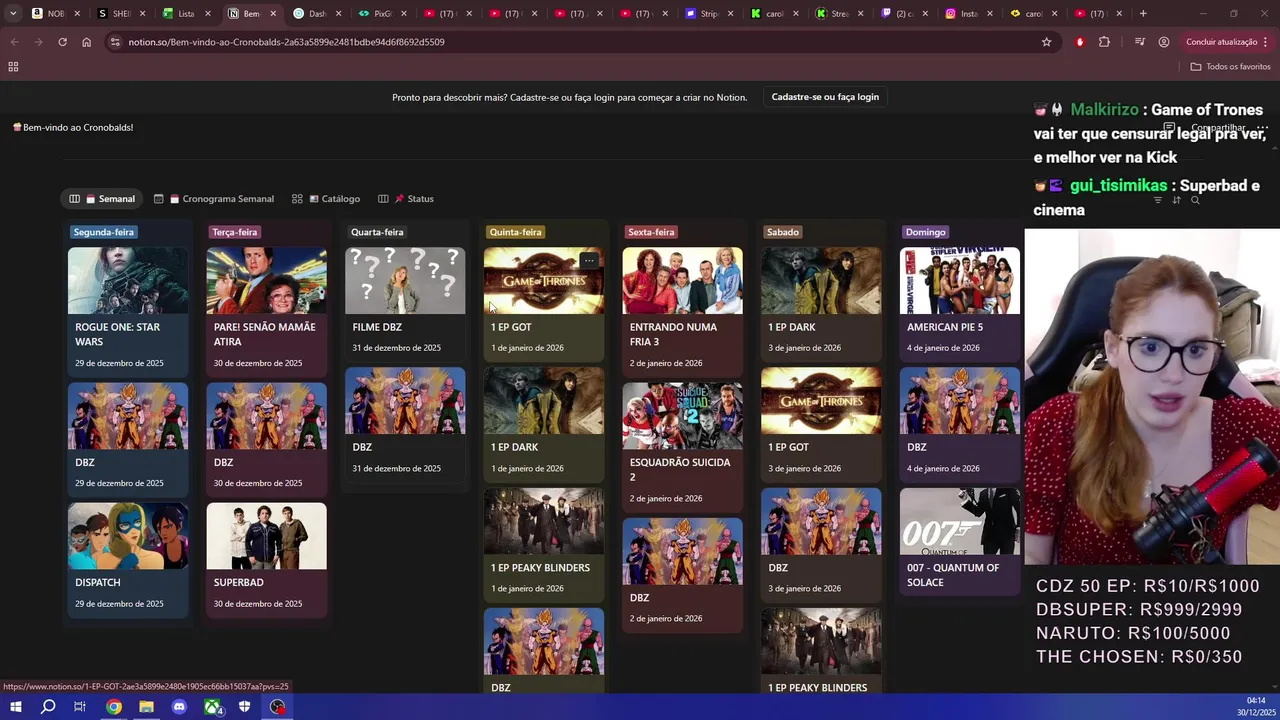
Task: Open the American Pie 5 card thumbnail
Action: point(960,281)
